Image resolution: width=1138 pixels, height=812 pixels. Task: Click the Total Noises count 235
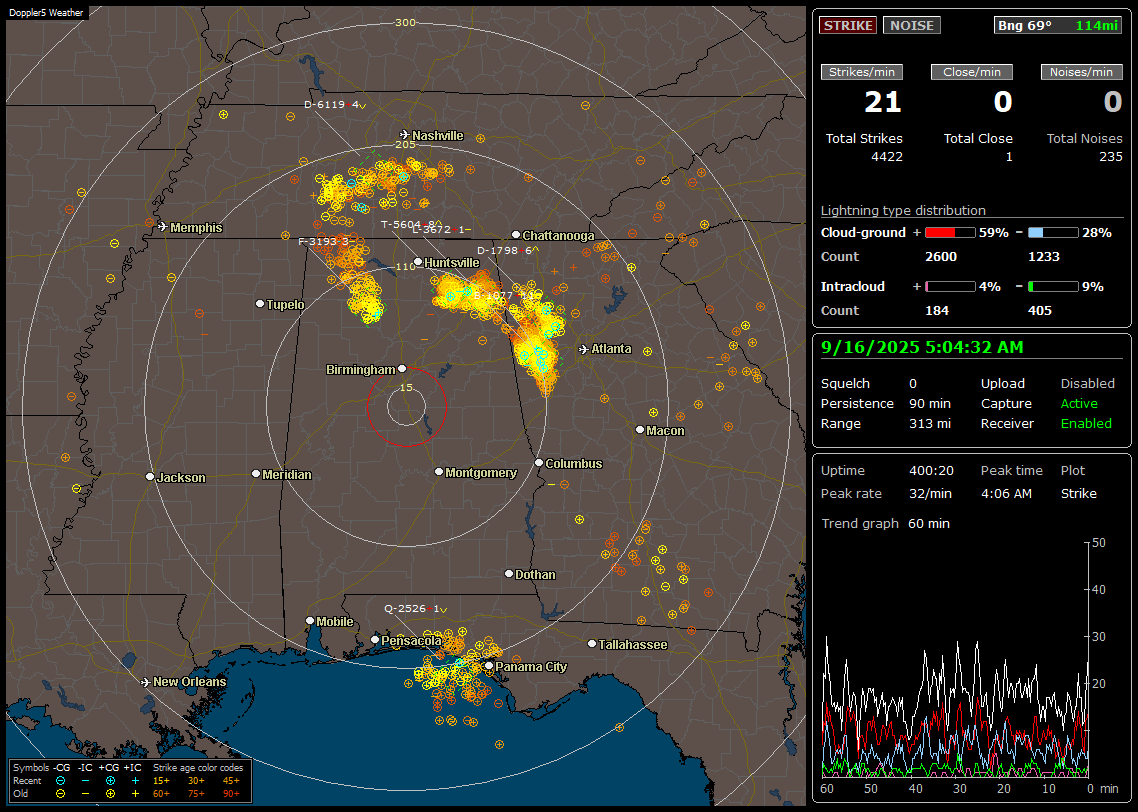pyautogui.click(x=1110, y=157)
